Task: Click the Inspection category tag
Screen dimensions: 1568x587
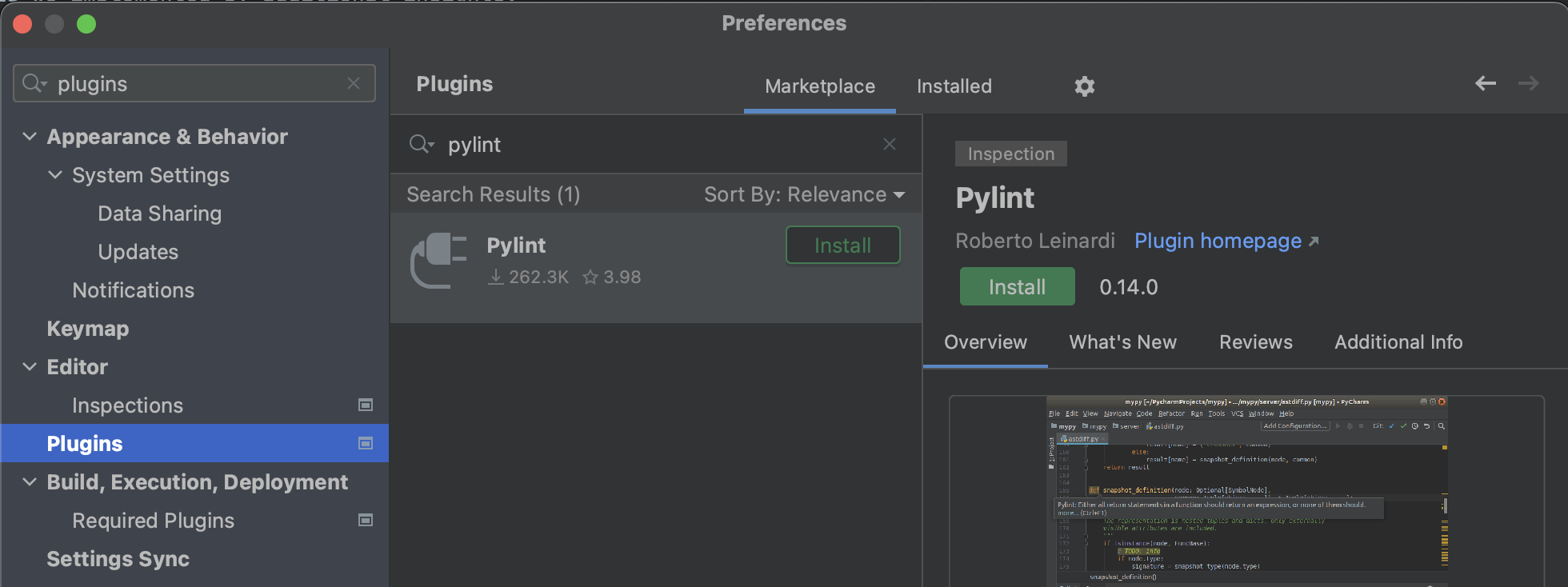Action: 1011,154
